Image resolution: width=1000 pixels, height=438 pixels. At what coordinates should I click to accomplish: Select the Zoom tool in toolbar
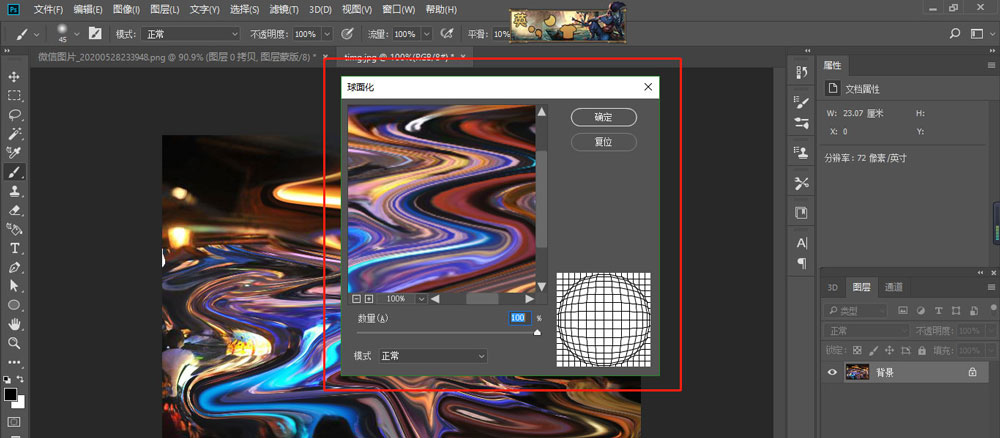coord(15,343)
